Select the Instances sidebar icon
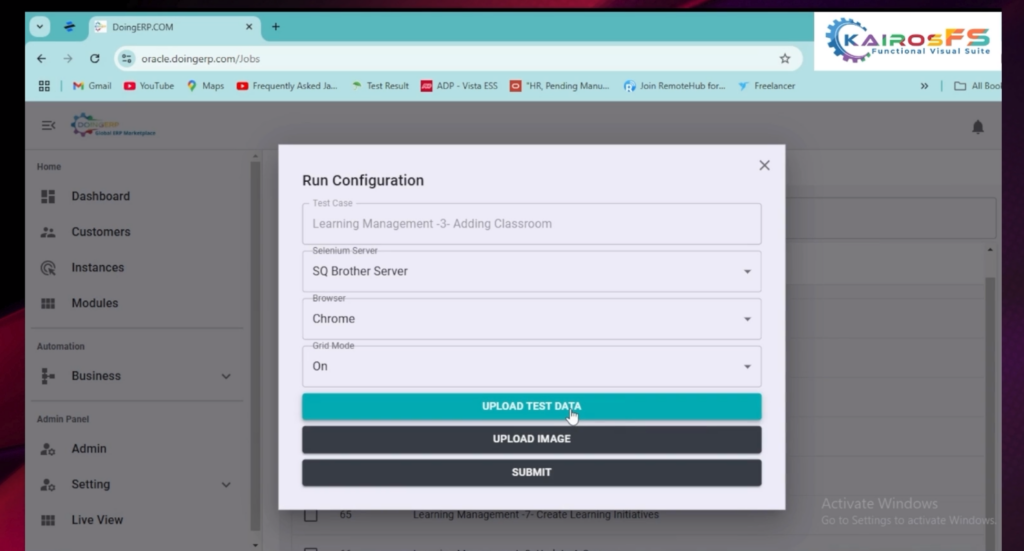This screenshot has height=551, width=1024. coord(48,268)
